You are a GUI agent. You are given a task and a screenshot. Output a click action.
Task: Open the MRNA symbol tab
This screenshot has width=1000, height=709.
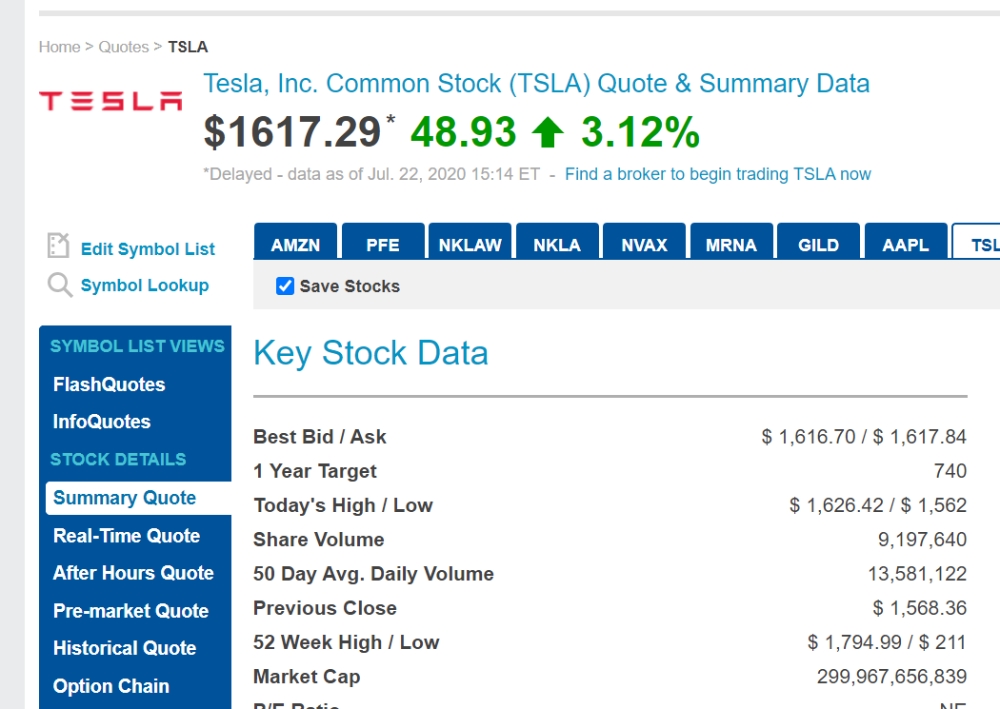pyautogui.click(x=731, y=245)
